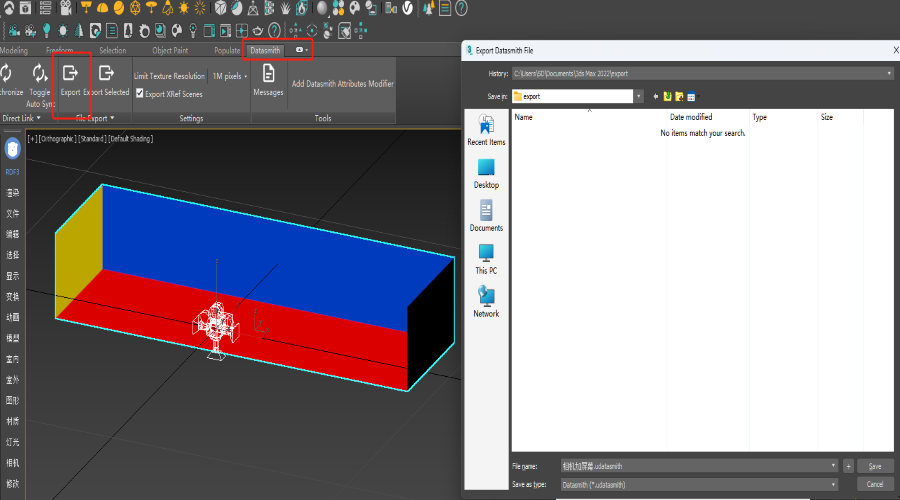The image size is (900, 500).
Task: Open the 灯光 menu in the left sidebar
Action: pyautogui.click(x=13, y=442)
